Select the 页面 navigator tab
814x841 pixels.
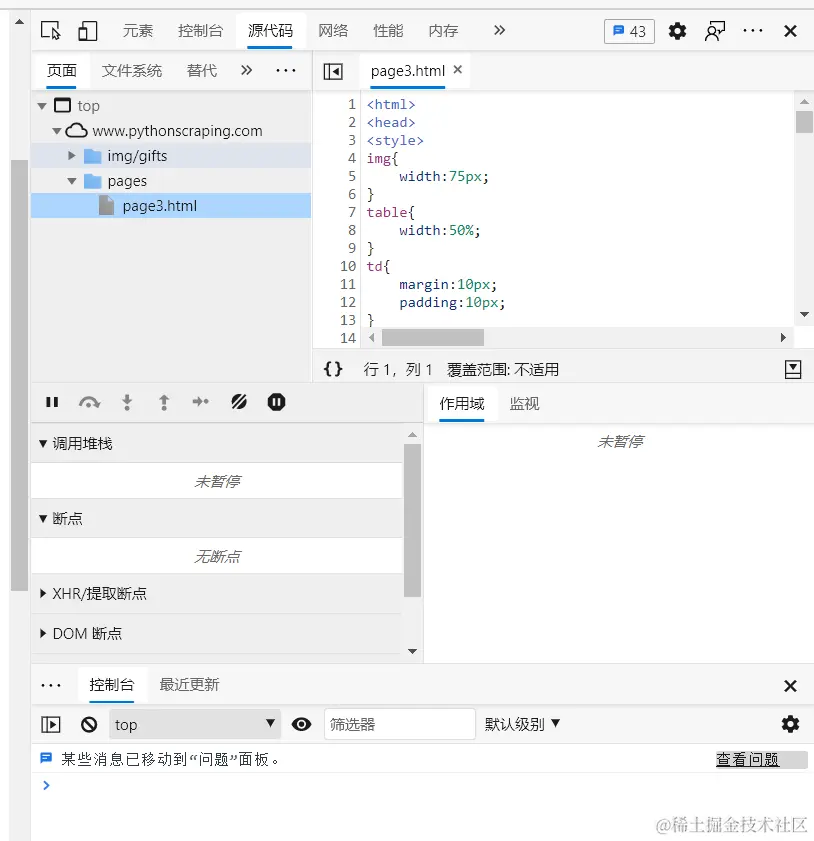pos(62,70)
